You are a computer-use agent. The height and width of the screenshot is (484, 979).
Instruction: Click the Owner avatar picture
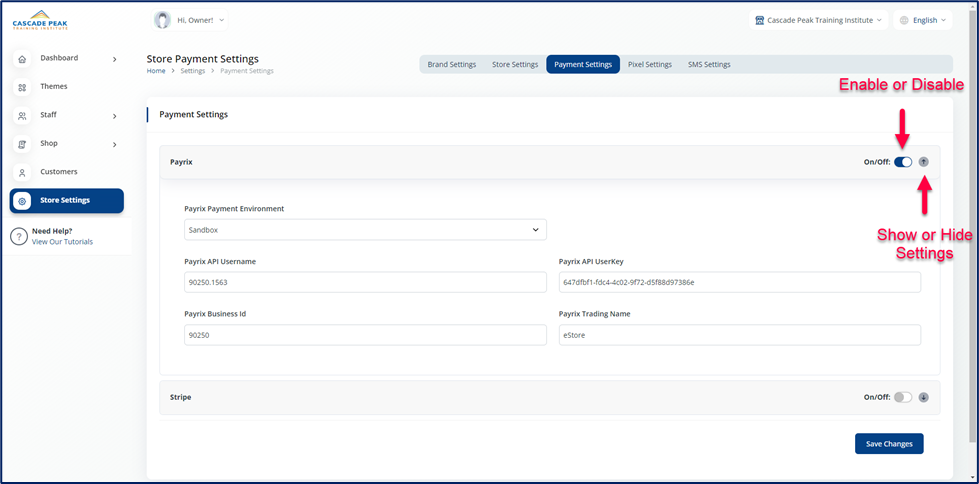click(163, 20)
